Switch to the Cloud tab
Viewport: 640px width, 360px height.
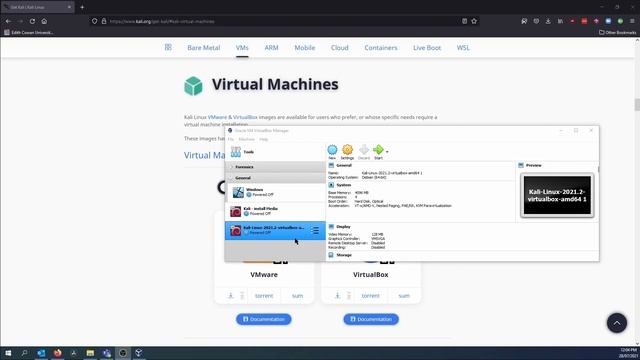pyautogui.click(x=340, y=48)
